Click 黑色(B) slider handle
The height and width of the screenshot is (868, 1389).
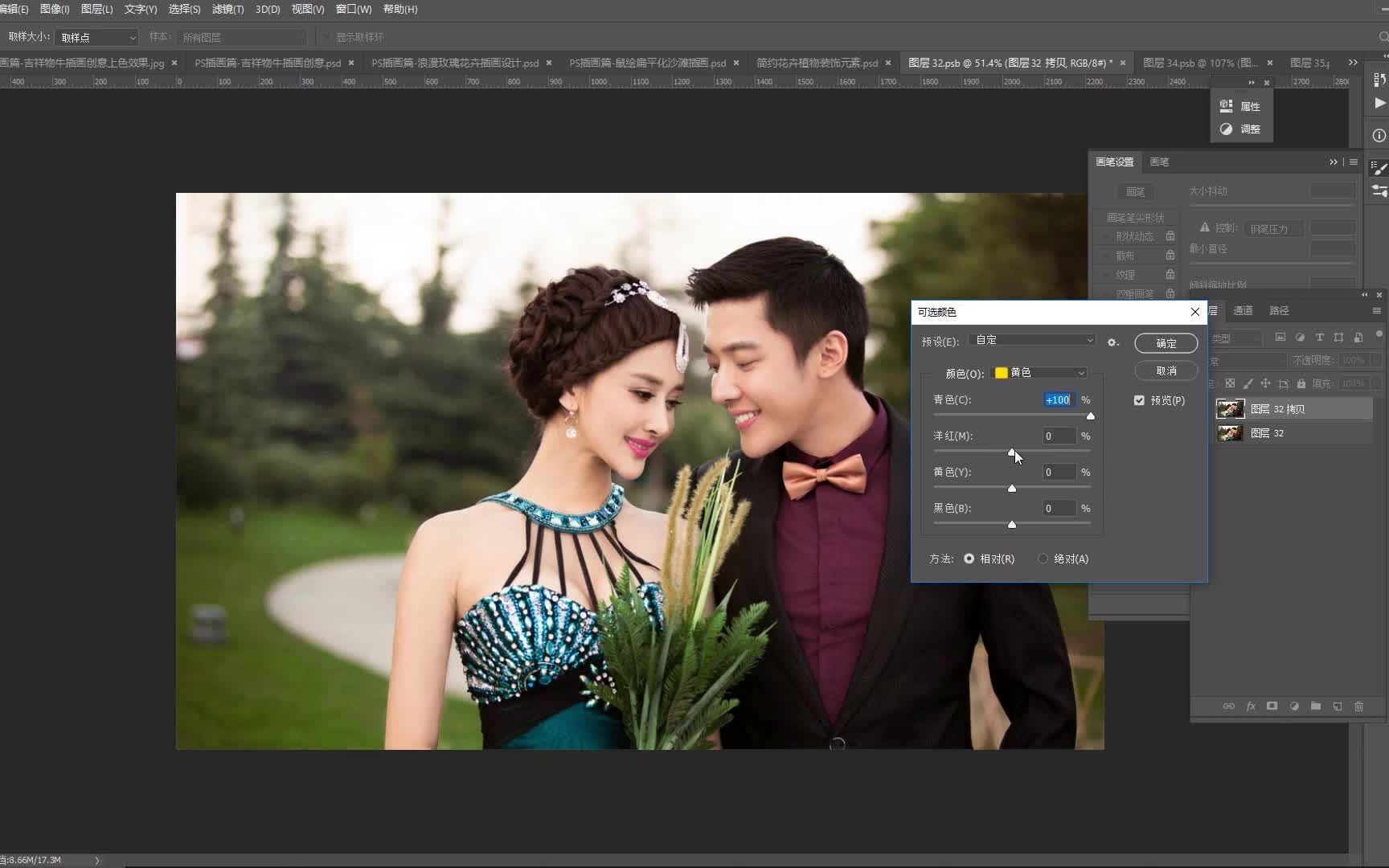coord(1012,525)
